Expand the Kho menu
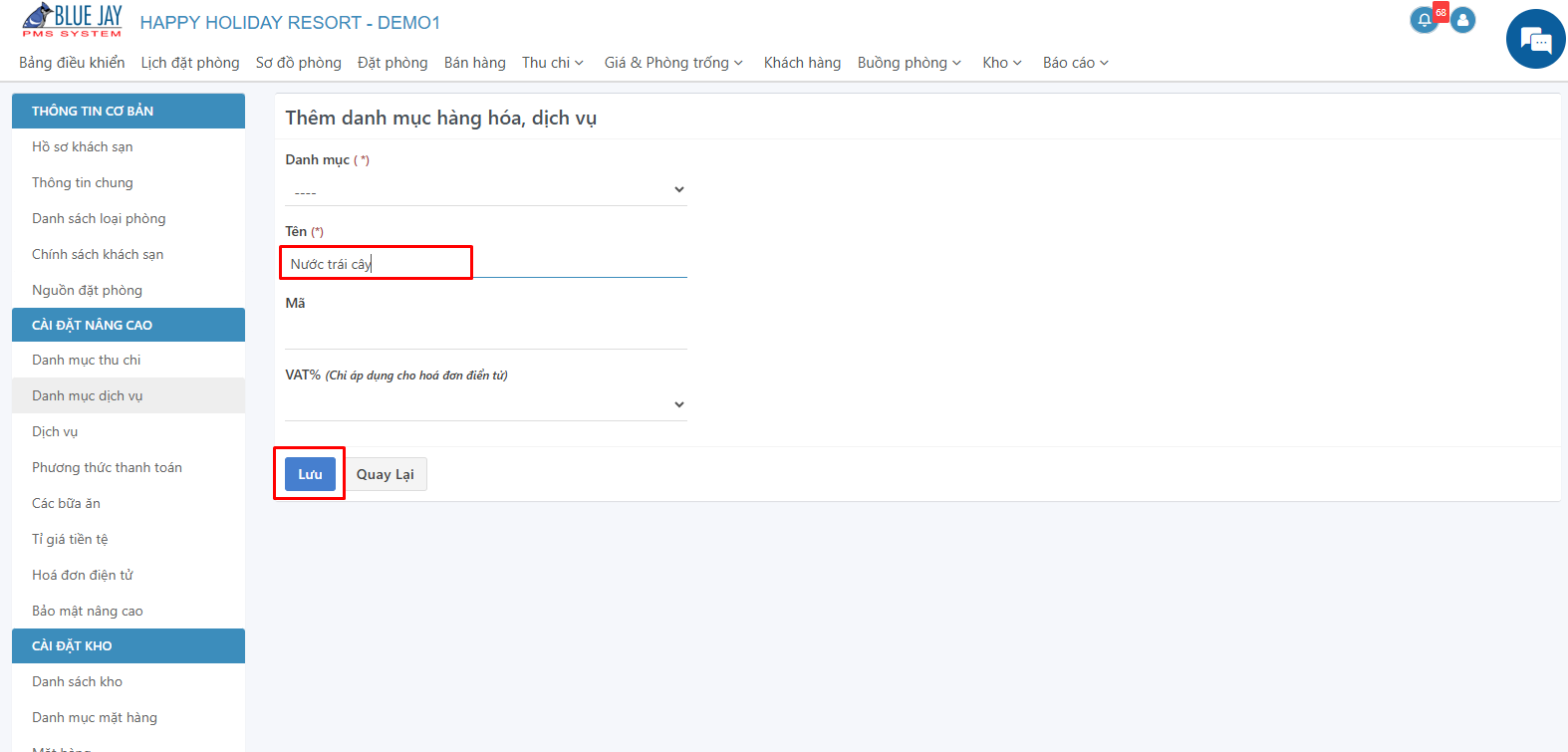Screen dimensions: 1568x752 (x=1002, y=63)
